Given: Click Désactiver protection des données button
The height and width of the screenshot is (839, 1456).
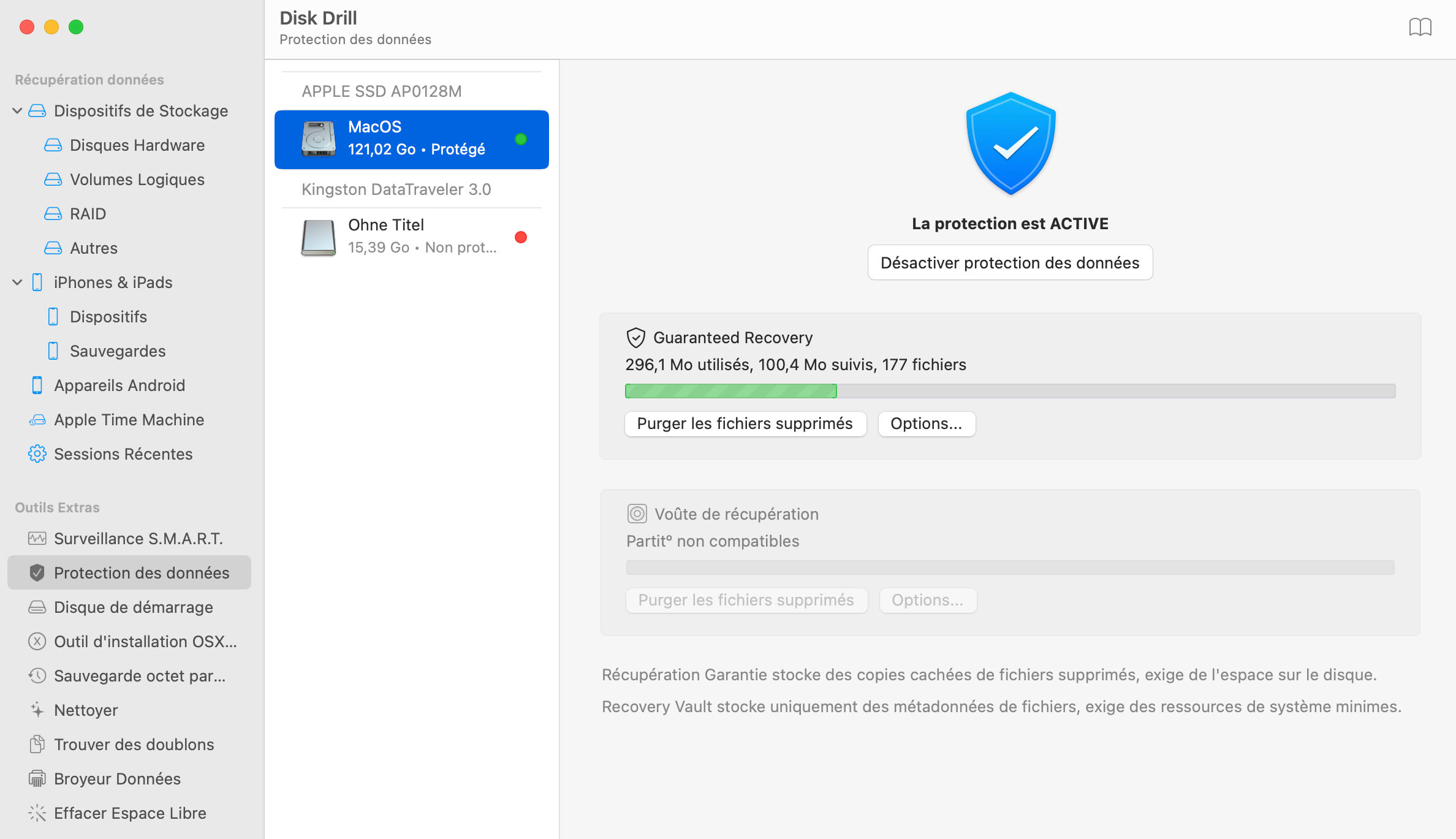Looking at the screenshot, I should tap(1010, 262).
